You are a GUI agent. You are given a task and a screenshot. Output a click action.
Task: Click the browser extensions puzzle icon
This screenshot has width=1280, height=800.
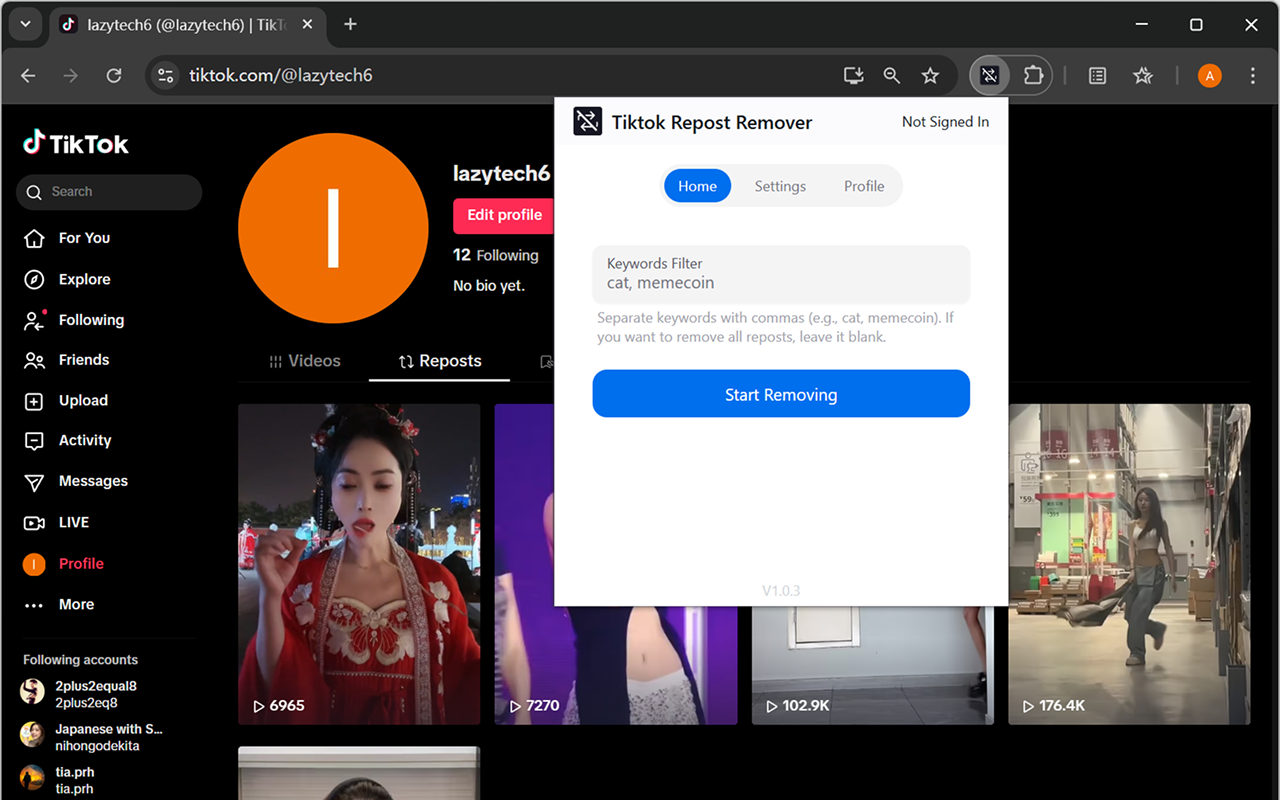[x=1033, y=75]
